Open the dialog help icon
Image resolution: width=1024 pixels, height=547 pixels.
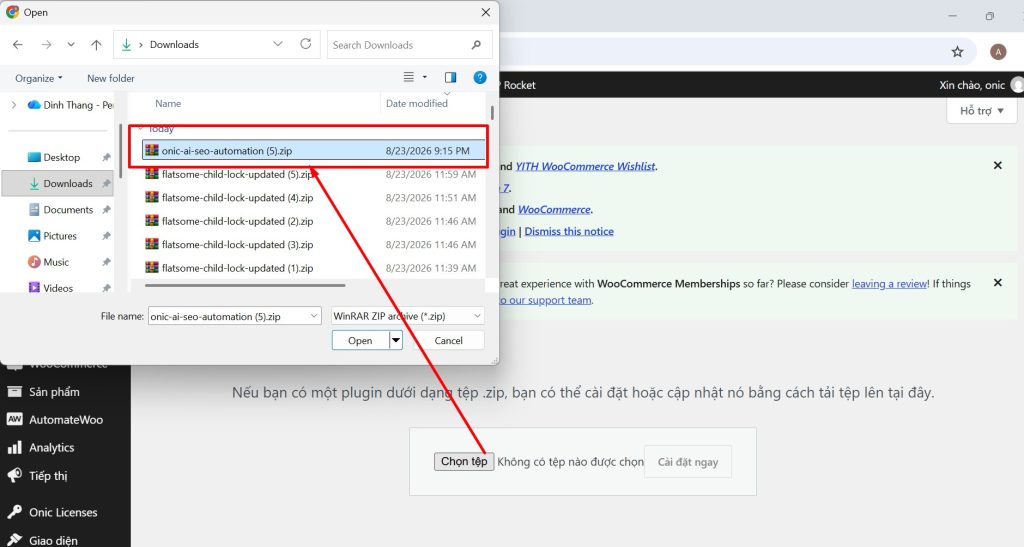tap(480, 77)
